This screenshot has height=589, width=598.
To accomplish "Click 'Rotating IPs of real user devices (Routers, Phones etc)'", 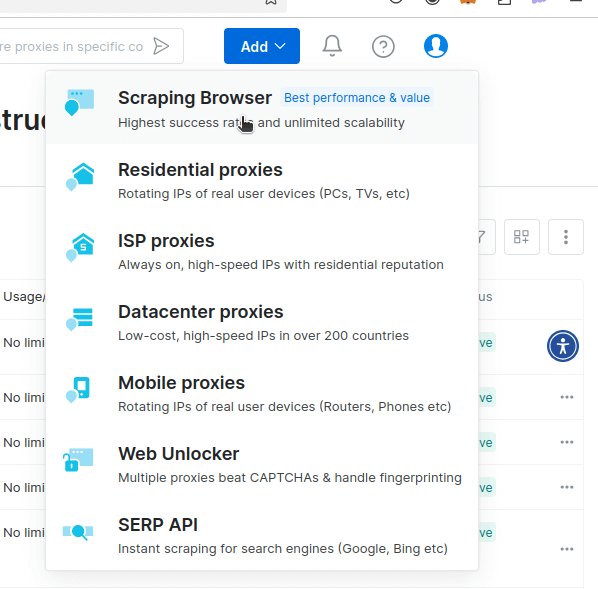I will (285, 407).
